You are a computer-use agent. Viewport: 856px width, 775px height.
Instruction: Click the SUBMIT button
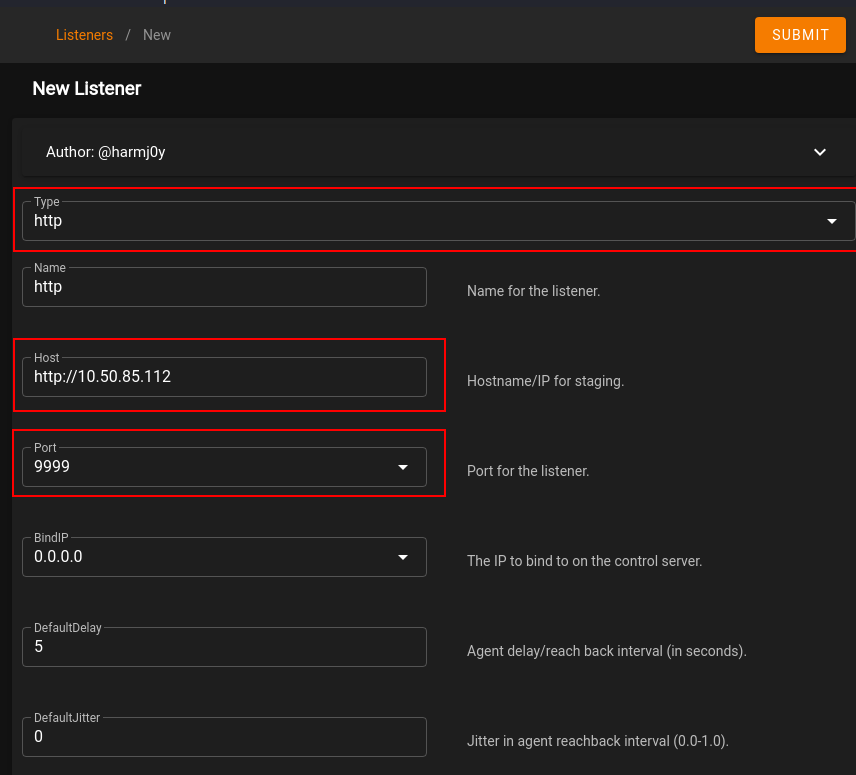click(800, 35)
